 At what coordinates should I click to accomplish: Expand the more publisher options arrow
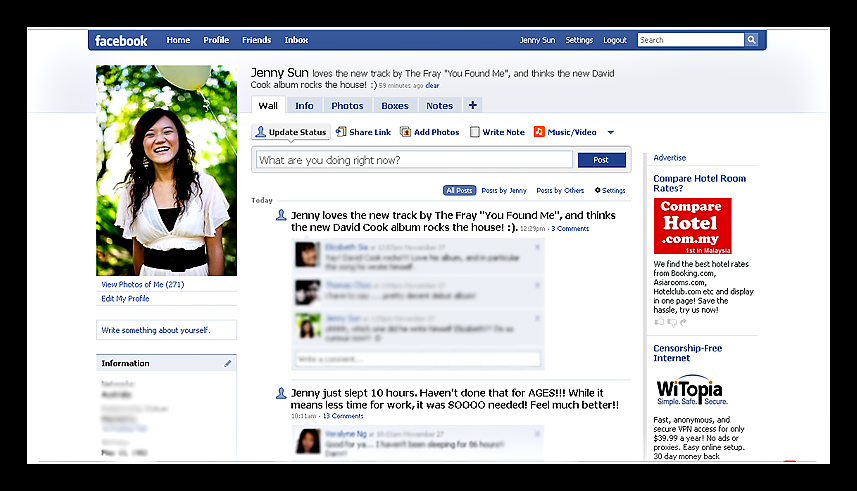(x=611, y=132)
